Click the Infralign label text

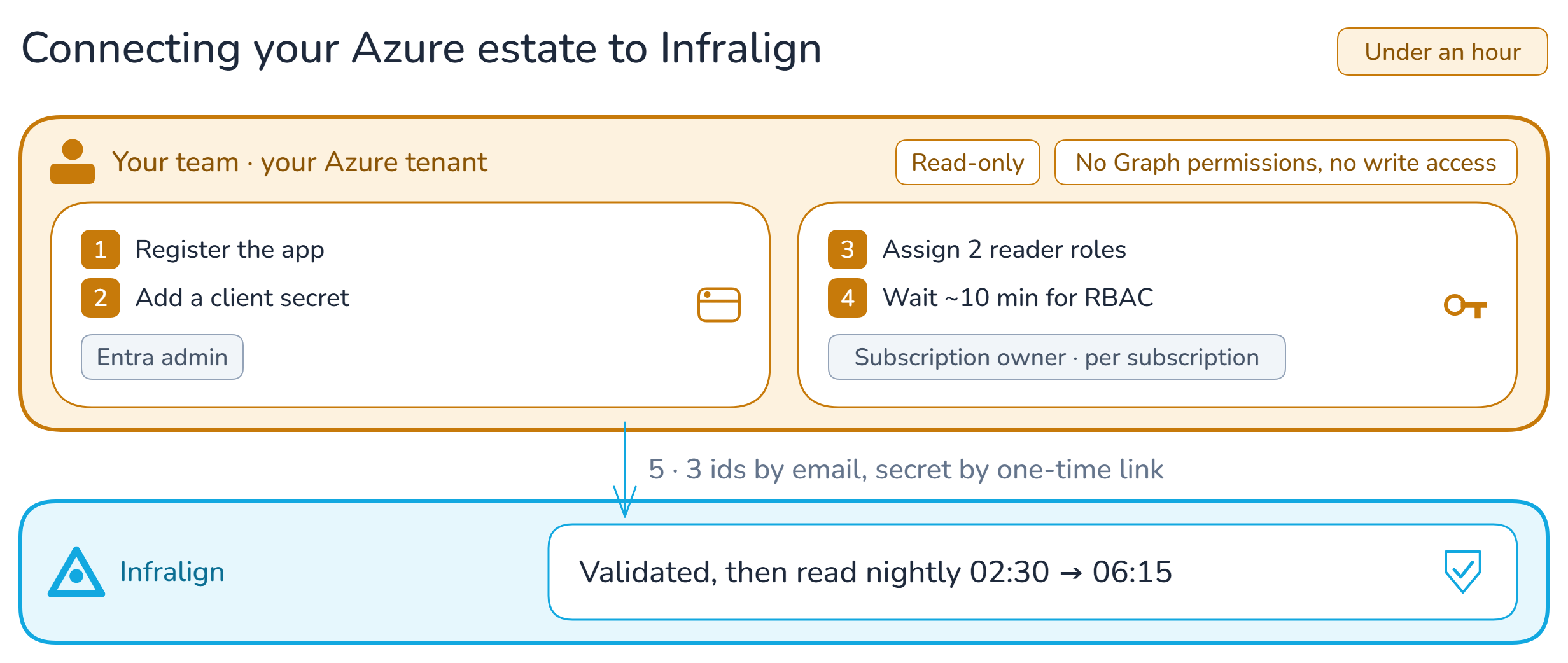point(172,572)
